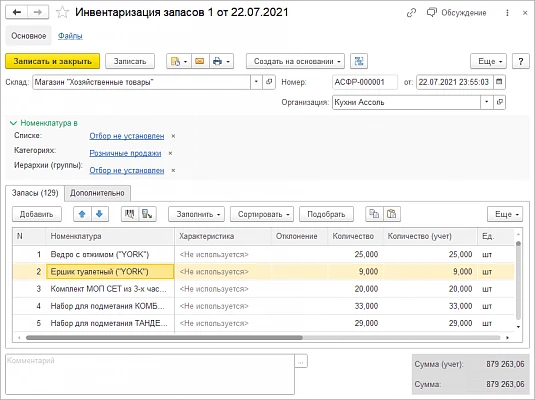This screenshot has height=400, width=535.
Task: Clear the Категориях filter with x
Action: click(x=170, y=153)
